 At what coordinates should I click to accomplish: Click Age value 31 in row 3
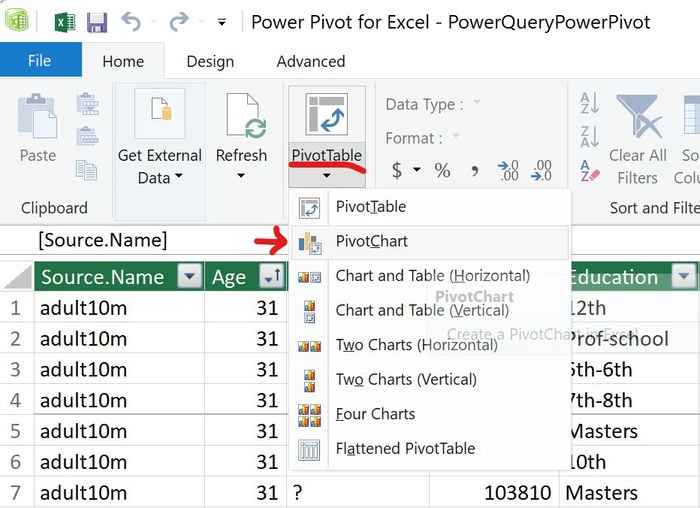point(246,370)
